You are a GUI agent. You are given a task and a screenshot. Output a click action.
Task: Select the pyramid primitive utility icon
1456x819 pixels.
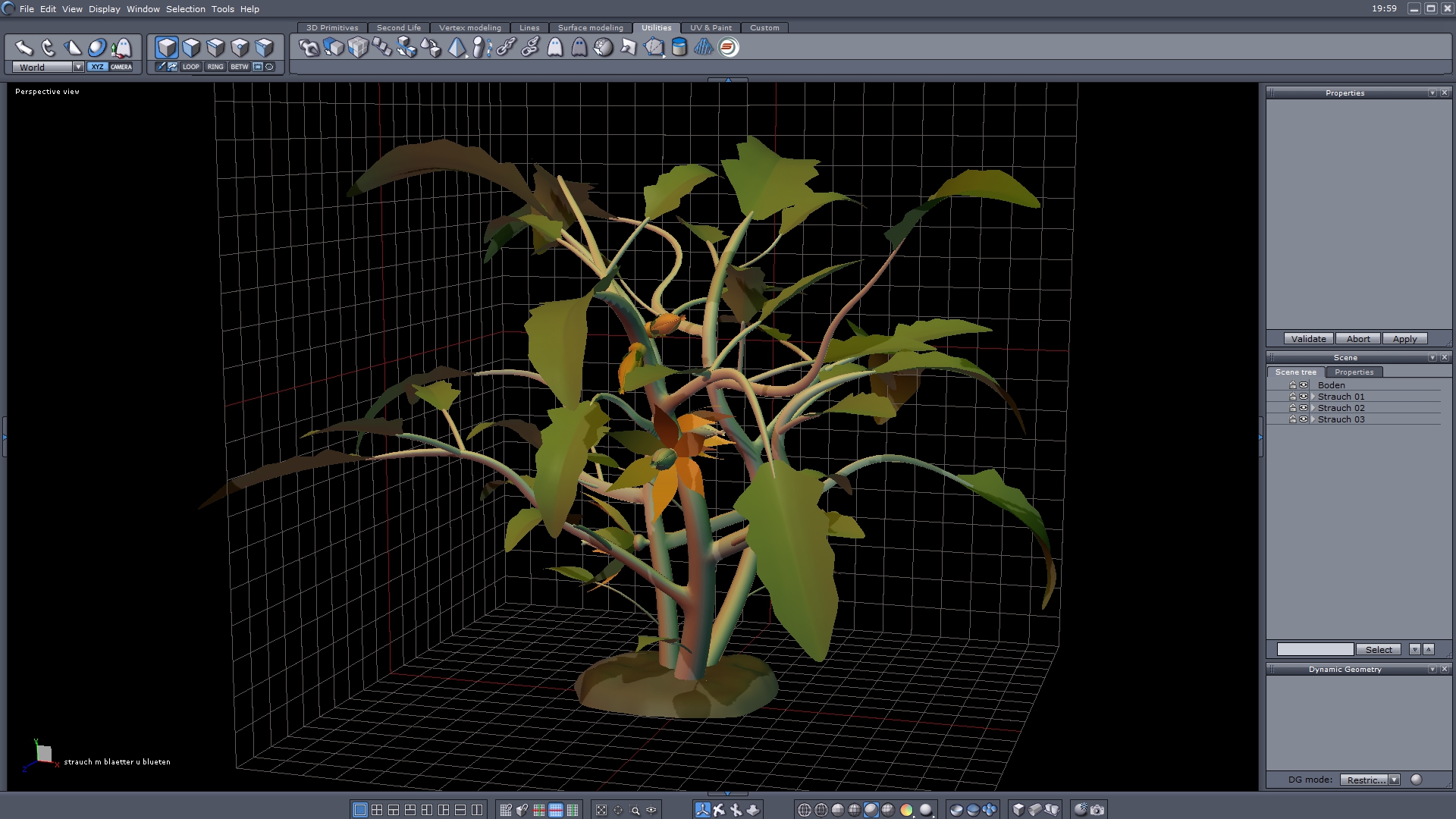457,48
